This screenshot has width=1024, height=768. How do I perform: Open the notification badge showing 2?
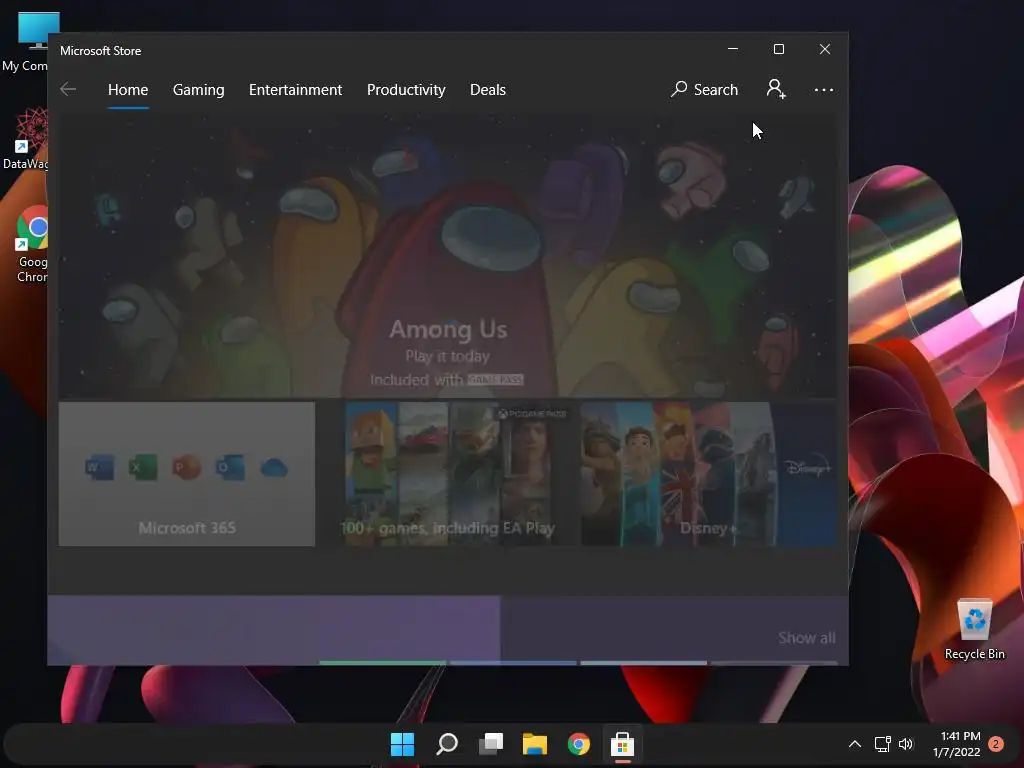click(x=996, y=744)
